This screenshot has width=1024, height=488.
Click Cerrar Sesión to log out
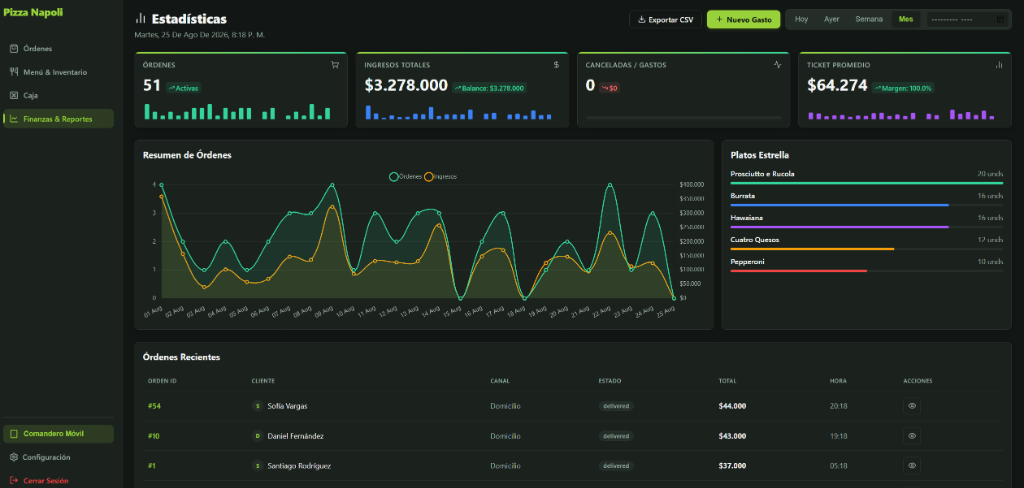tap(58, 480)
